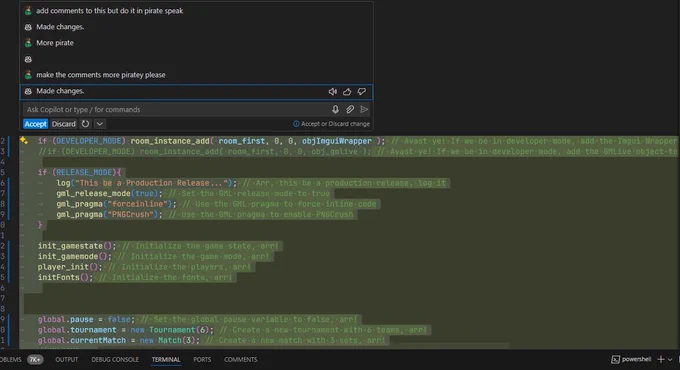Open the new terminal launch profile dropdown
Viewport: 680px width, 370px height.
(670, 360)
